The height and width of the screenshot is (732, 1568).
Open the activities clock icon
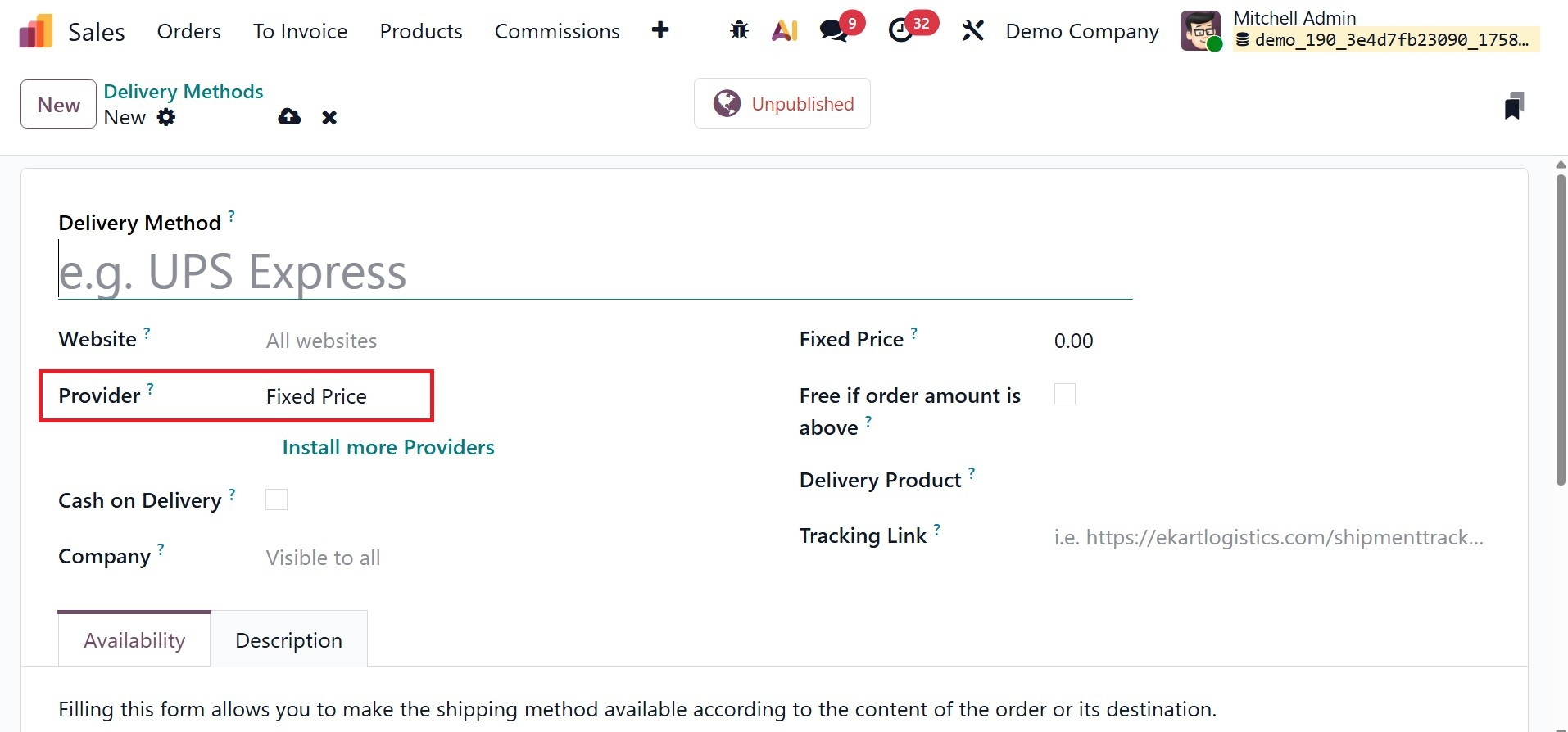(x=901, y=31)
